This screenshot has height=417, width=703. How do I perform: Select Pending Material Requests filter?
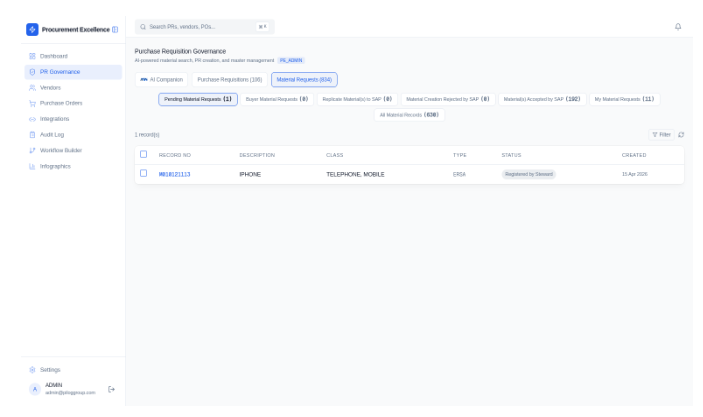click(x=198, y=99)
